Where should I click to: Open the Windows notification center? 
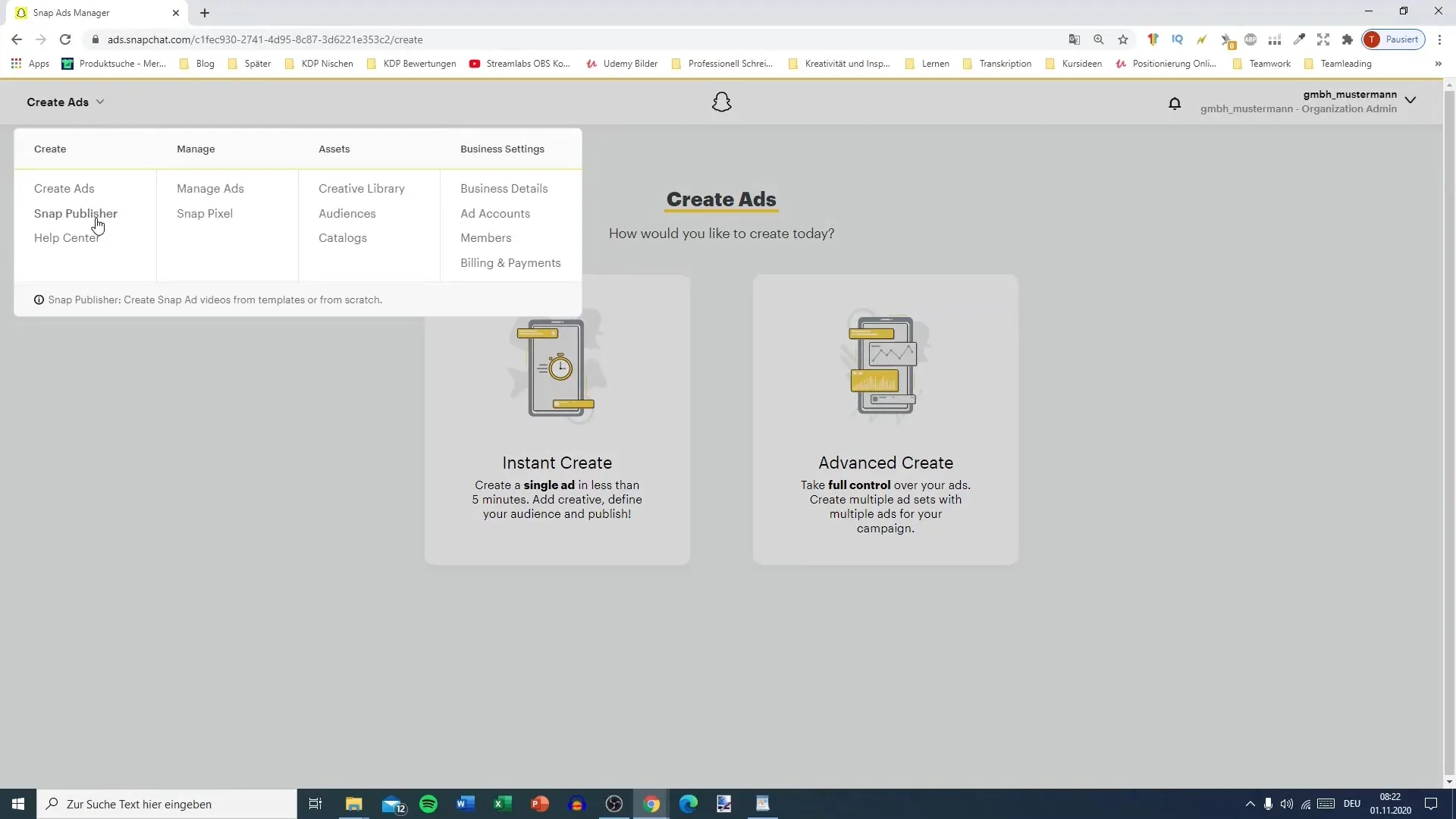(x=1431, y=804)
